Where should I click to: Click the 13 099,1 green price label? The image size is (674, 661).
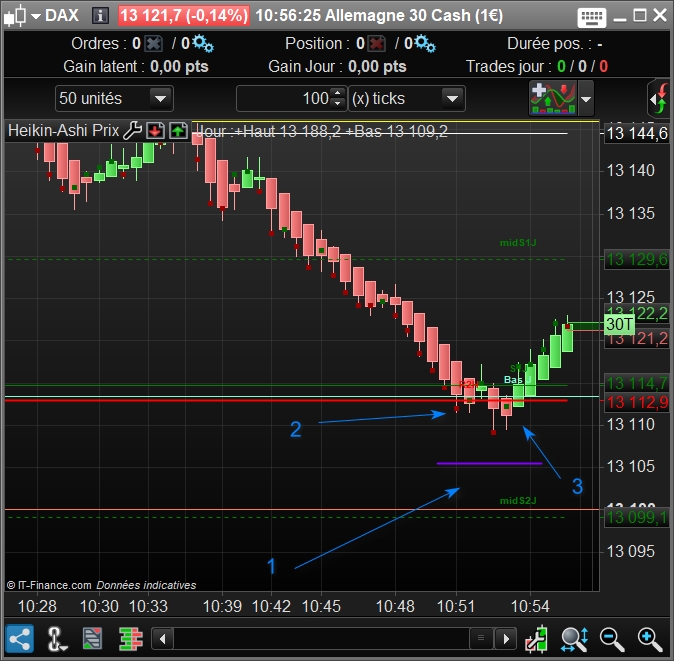[637, 517]
